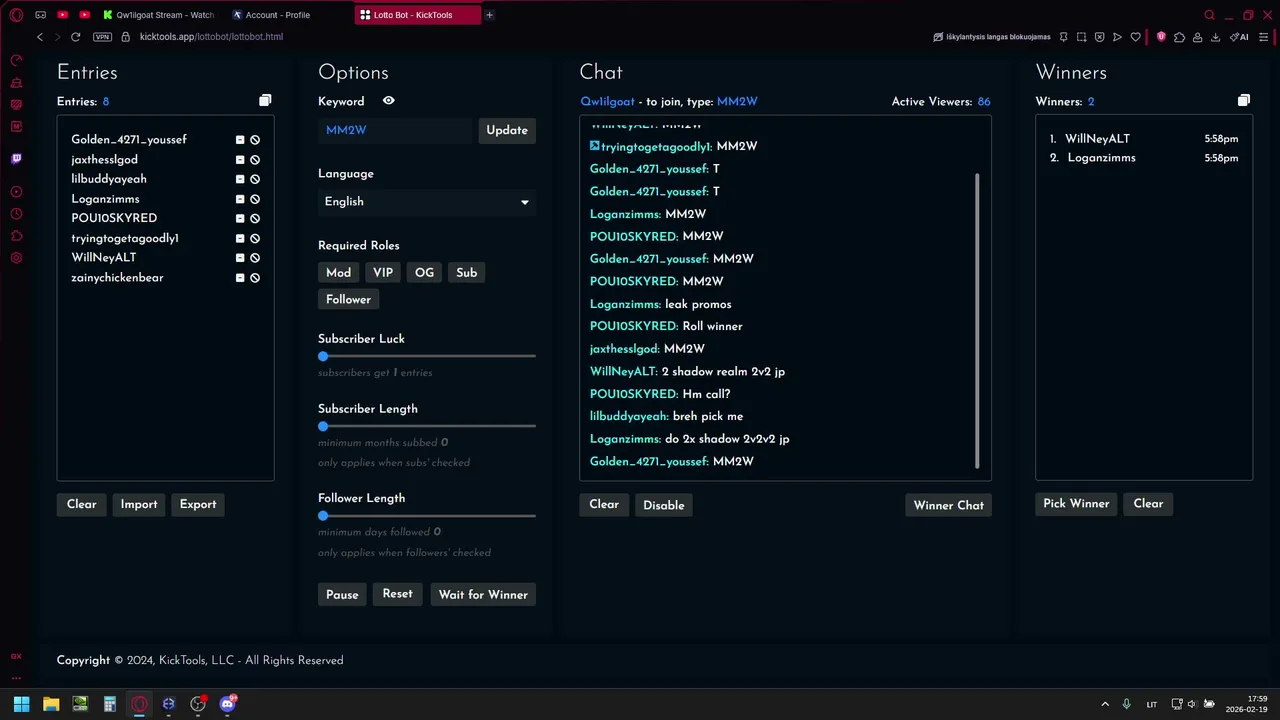
Task: Click the heart bookmark icon
Action: coord(1135,37)
